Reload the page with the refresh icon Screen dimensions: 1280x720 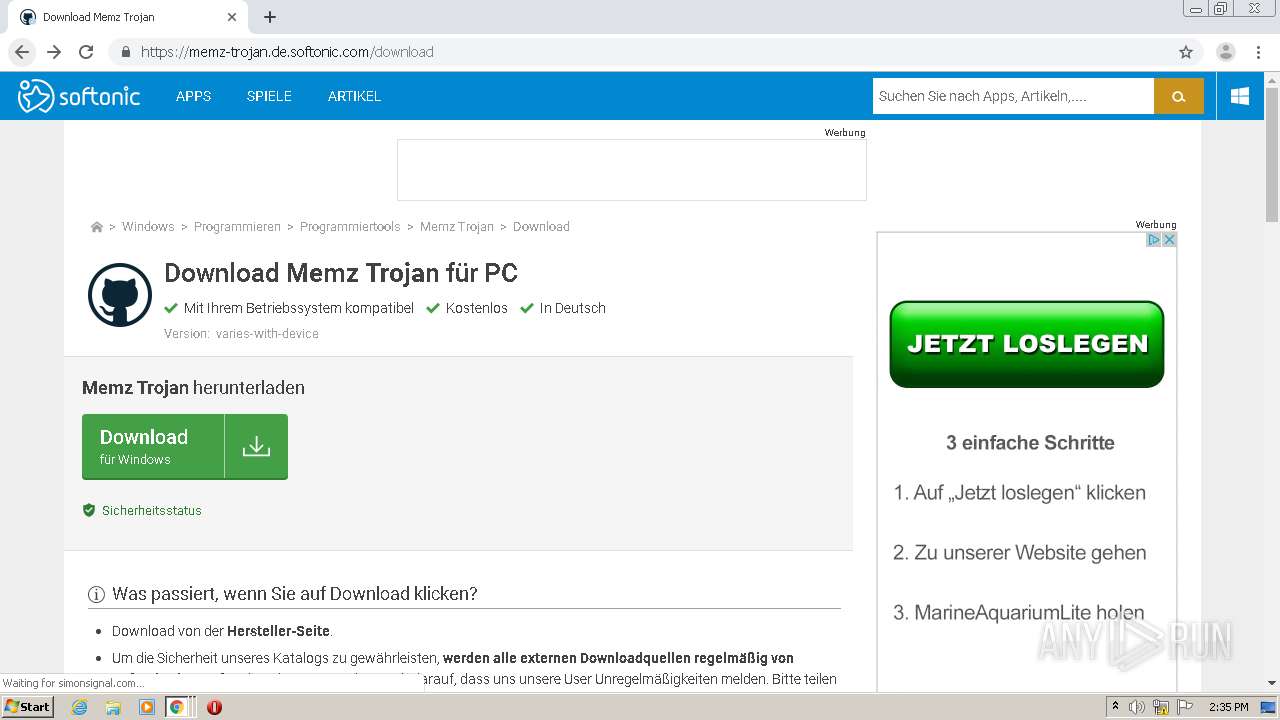(x=86, y=52)
